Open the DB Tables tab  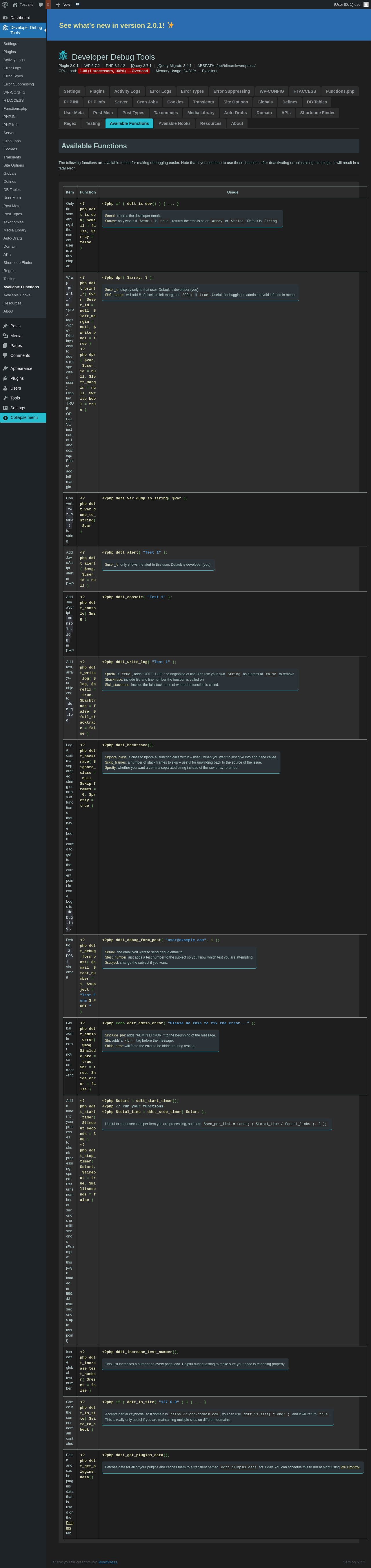317,102
